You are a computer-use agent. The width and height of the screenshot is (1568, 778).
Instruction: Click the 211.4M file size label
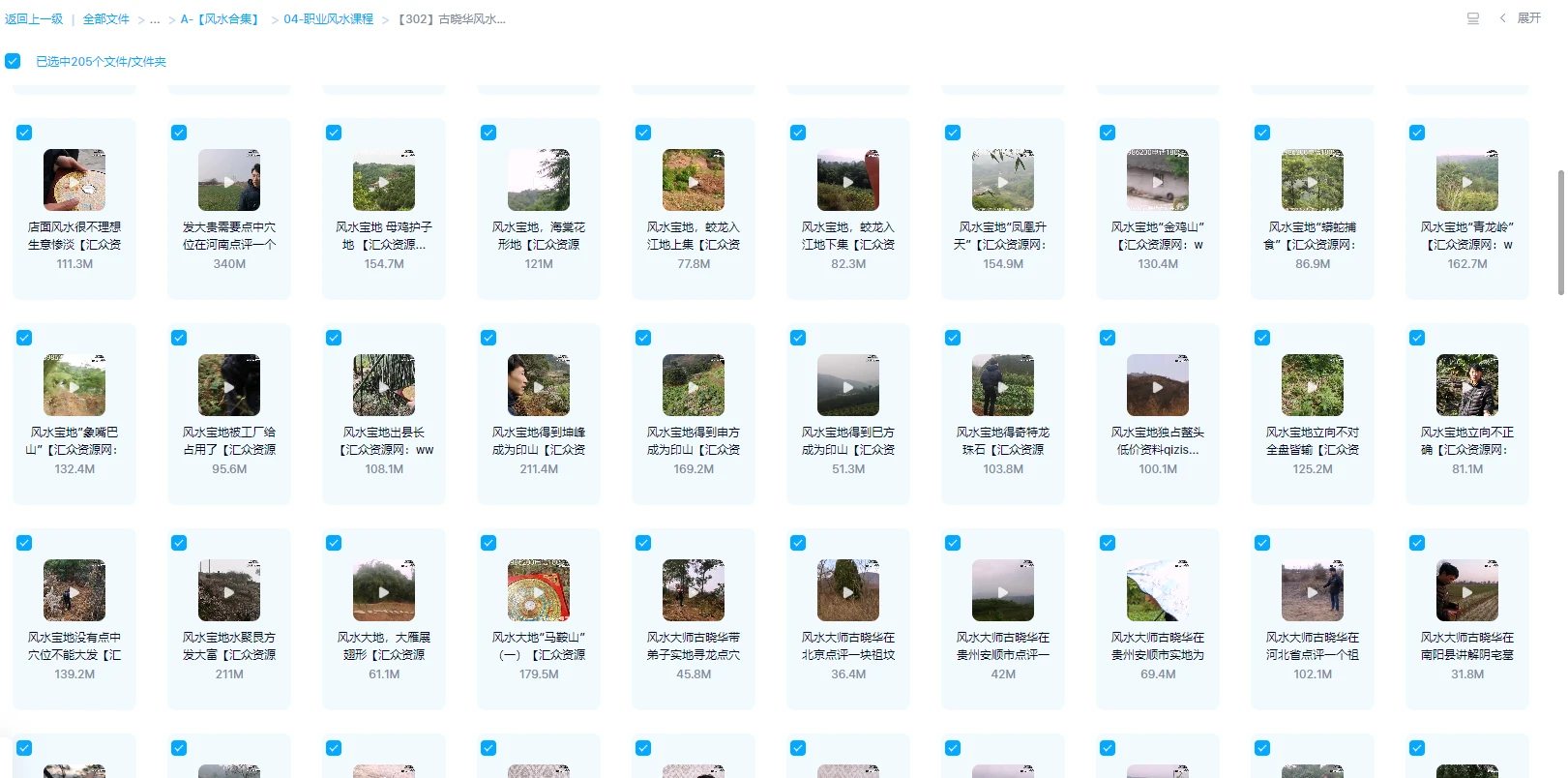click(x=539, y=469)
